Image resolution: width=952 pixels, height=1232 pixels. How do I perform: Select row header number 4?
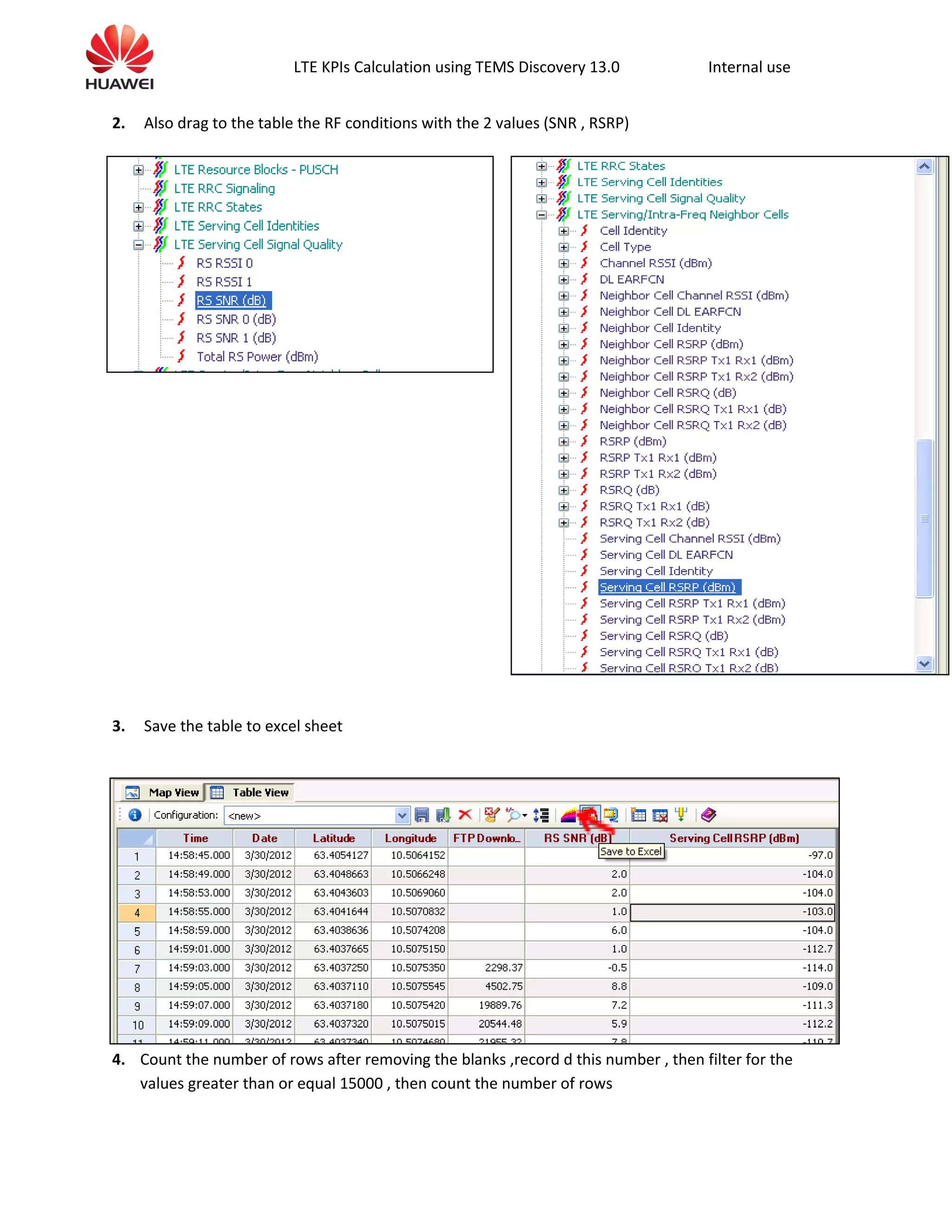pos(137,912)
